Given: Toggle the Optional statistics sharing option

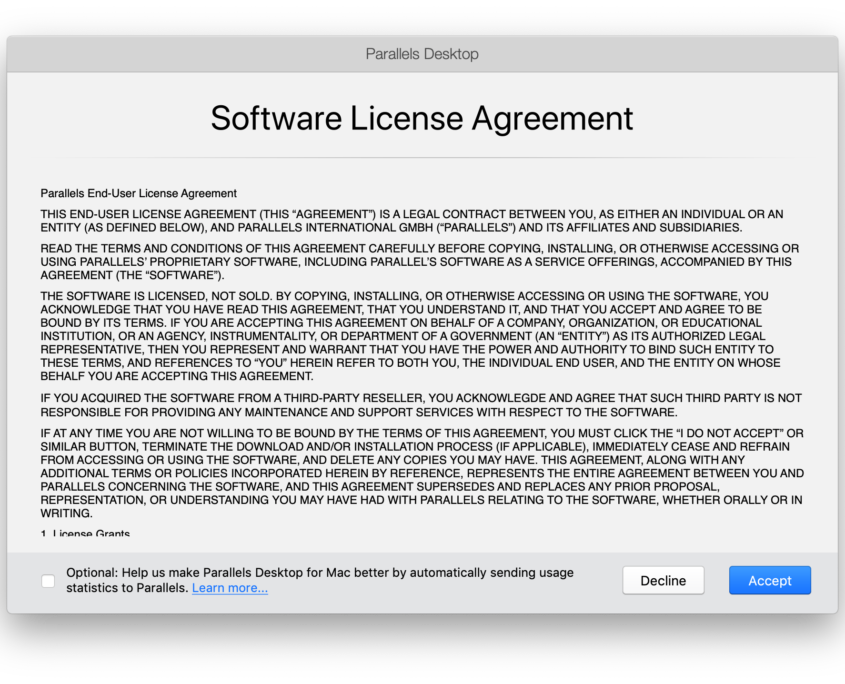Looking at the screenshot, I should [47, 580].
